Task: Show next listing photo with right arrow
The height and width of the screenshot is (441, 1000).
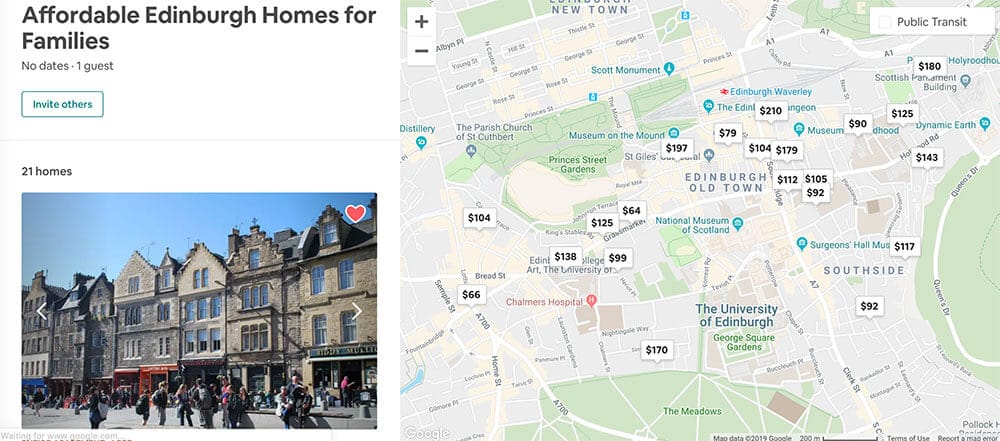Action: pyautogui.click(x=357, y=311)
